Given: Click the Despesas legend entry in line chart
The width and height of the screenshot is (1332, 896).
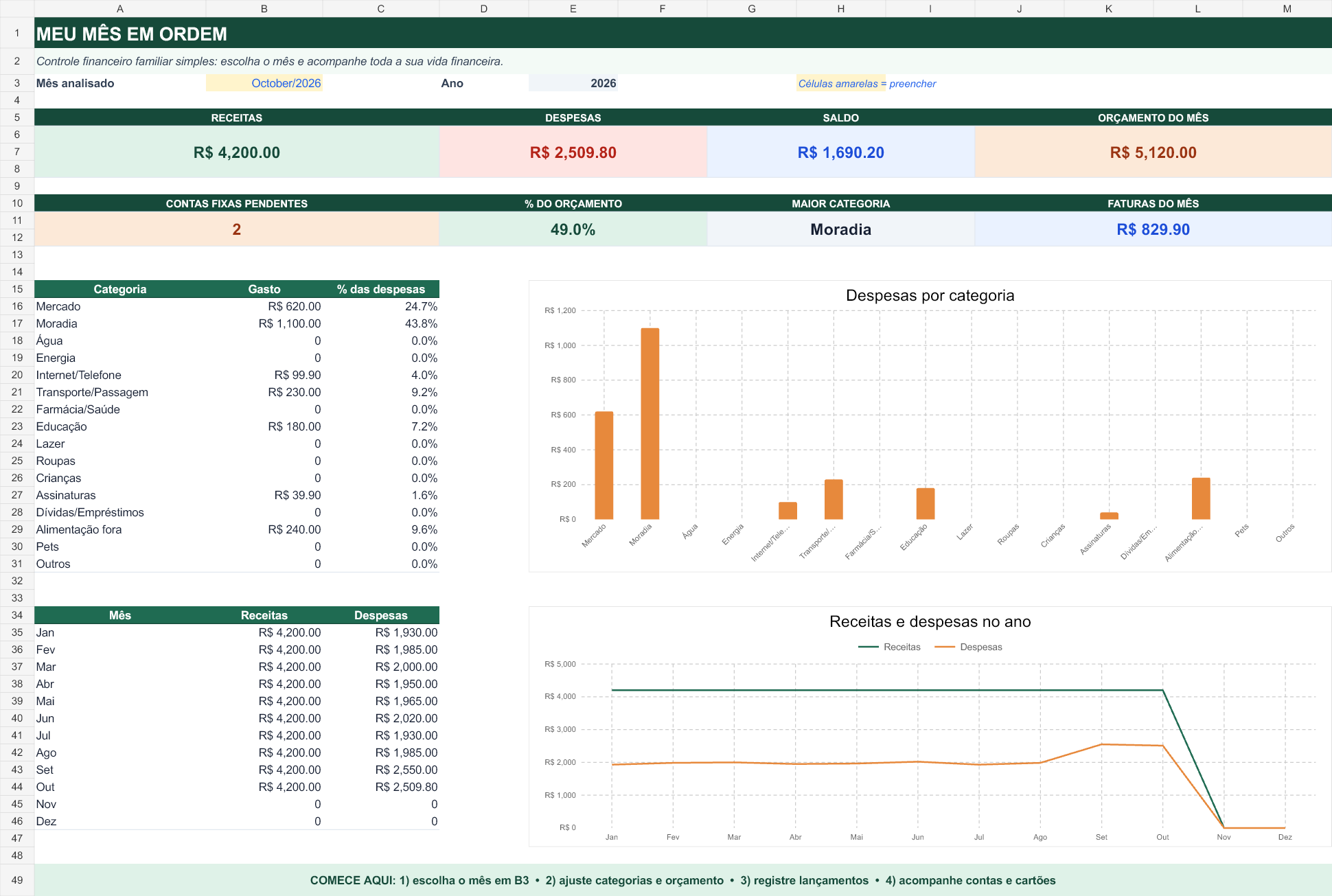Looking at the screenshot, I should [969, 647].
